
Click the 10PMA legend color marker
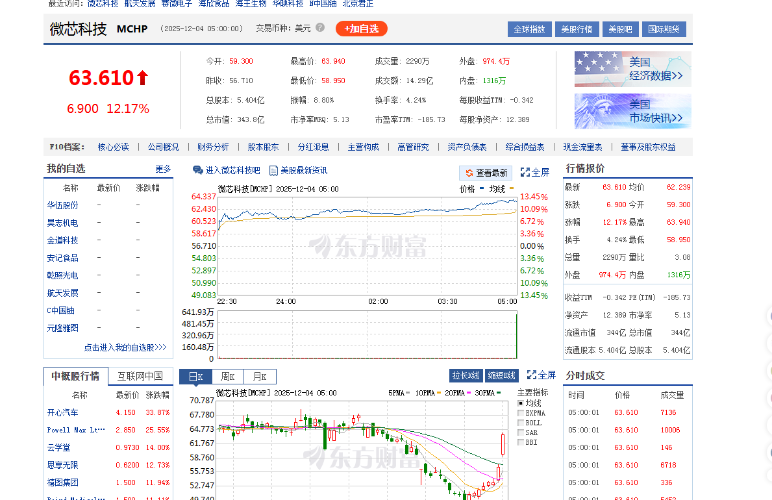point(439,393)
